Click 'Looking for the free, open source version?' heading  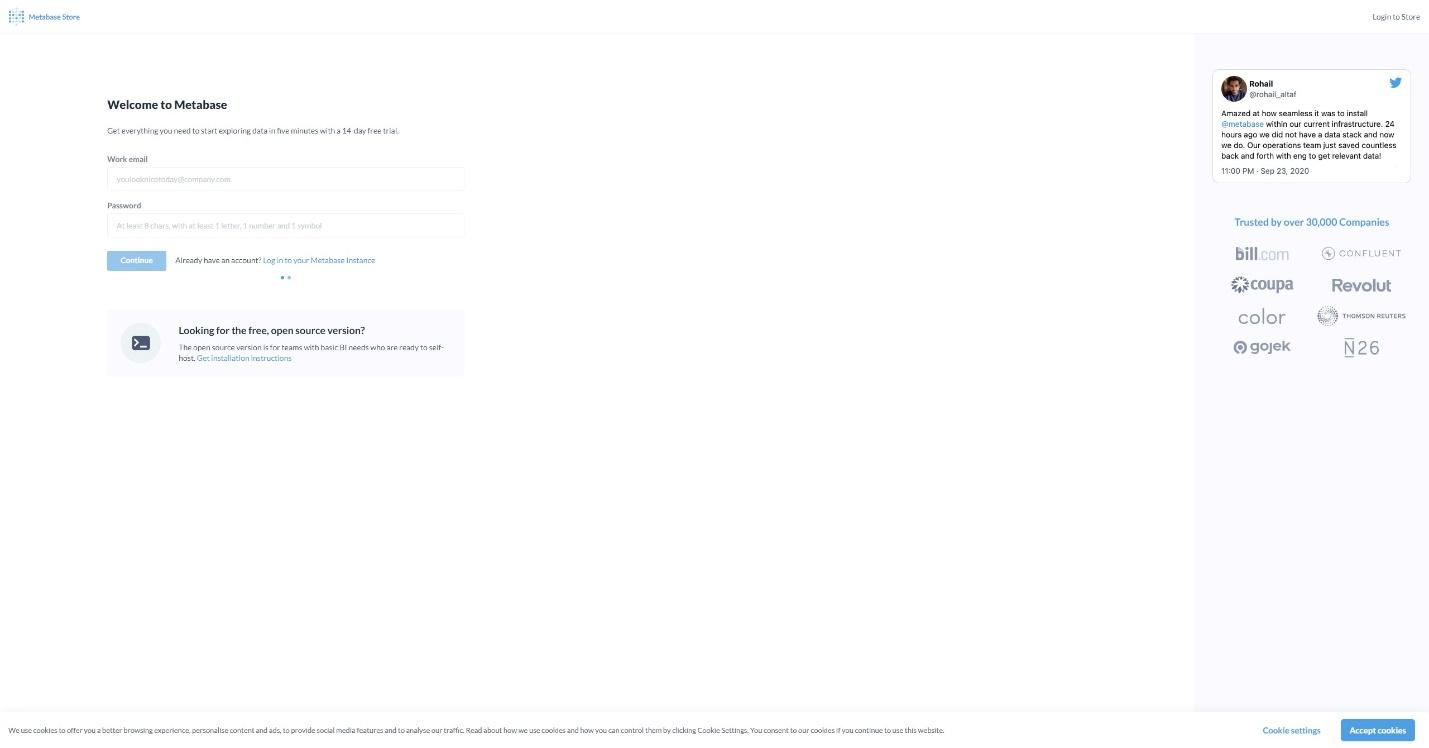pos(272,330)
